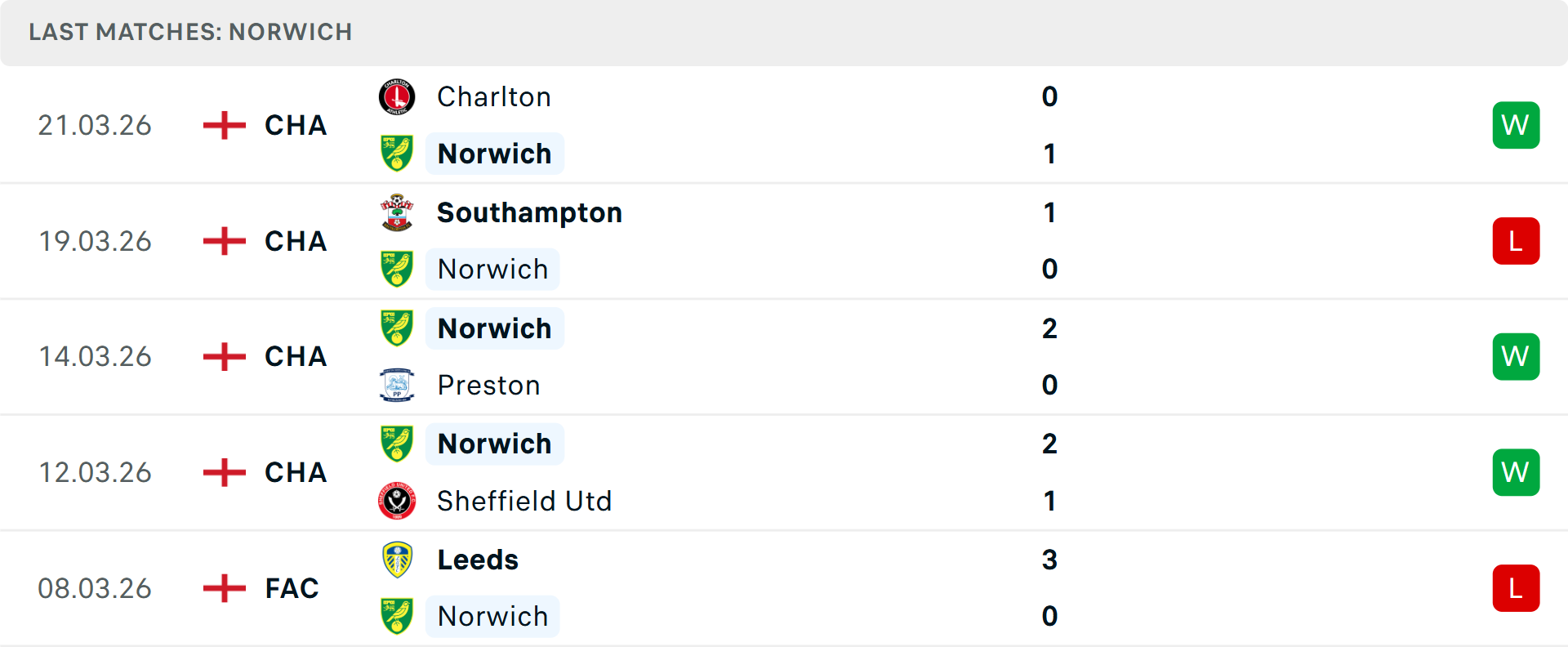Click the Norwich crest in the Leeds match row
Viewport: 1568px width, 647px height.
point(397,616)
